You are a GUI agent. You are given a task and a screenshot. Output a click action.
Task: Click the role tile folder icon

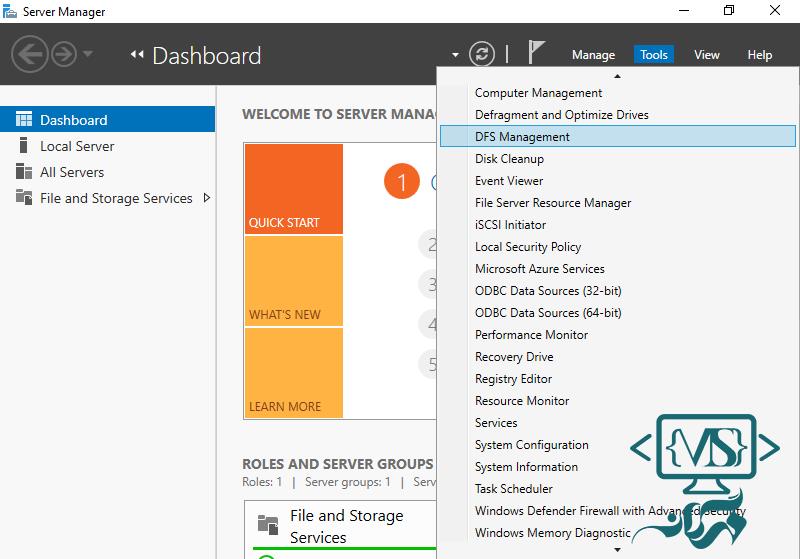point(268,524)
